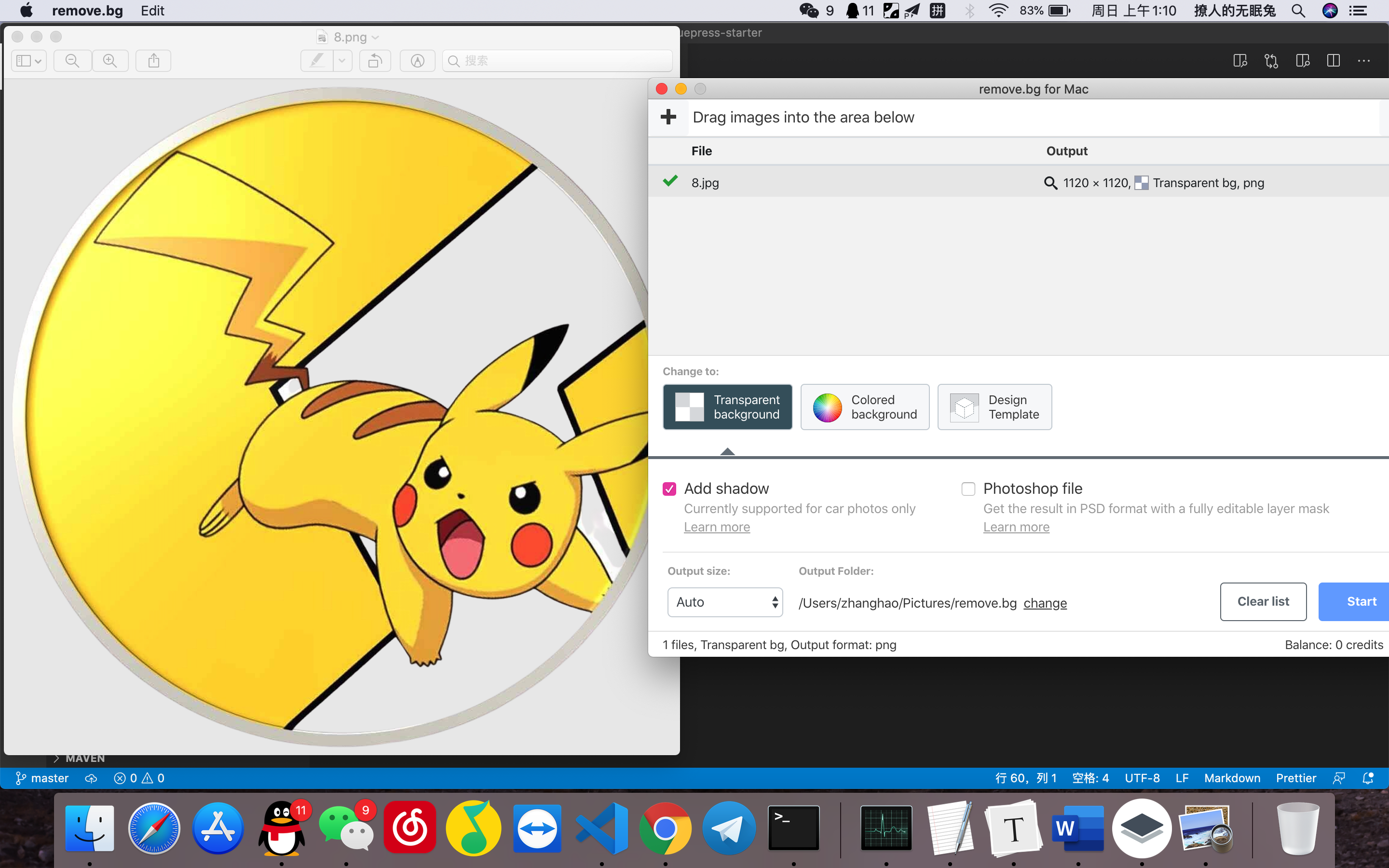Viewport: 1389px width, 868px height.
Task: Open the split editor icon in VS Code
Action: [1334, 60]
